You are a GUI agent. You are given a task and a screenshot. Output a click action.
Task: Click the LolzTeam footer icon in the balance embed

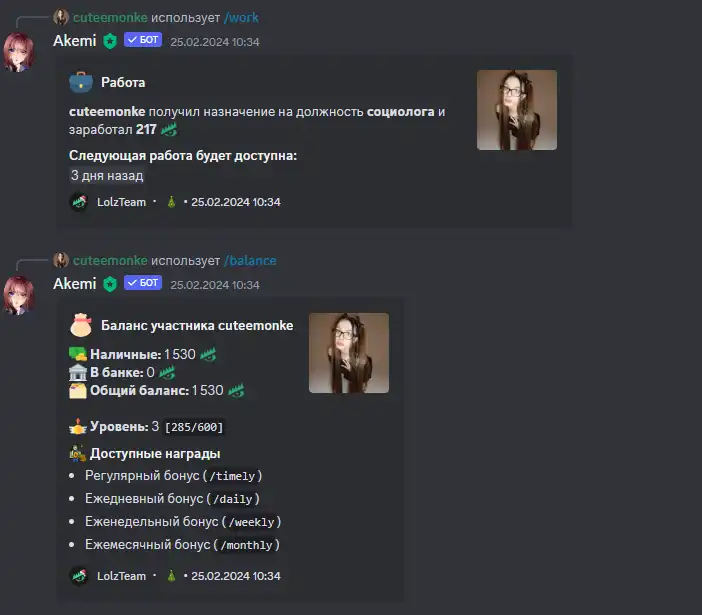[x=80, y=576]
